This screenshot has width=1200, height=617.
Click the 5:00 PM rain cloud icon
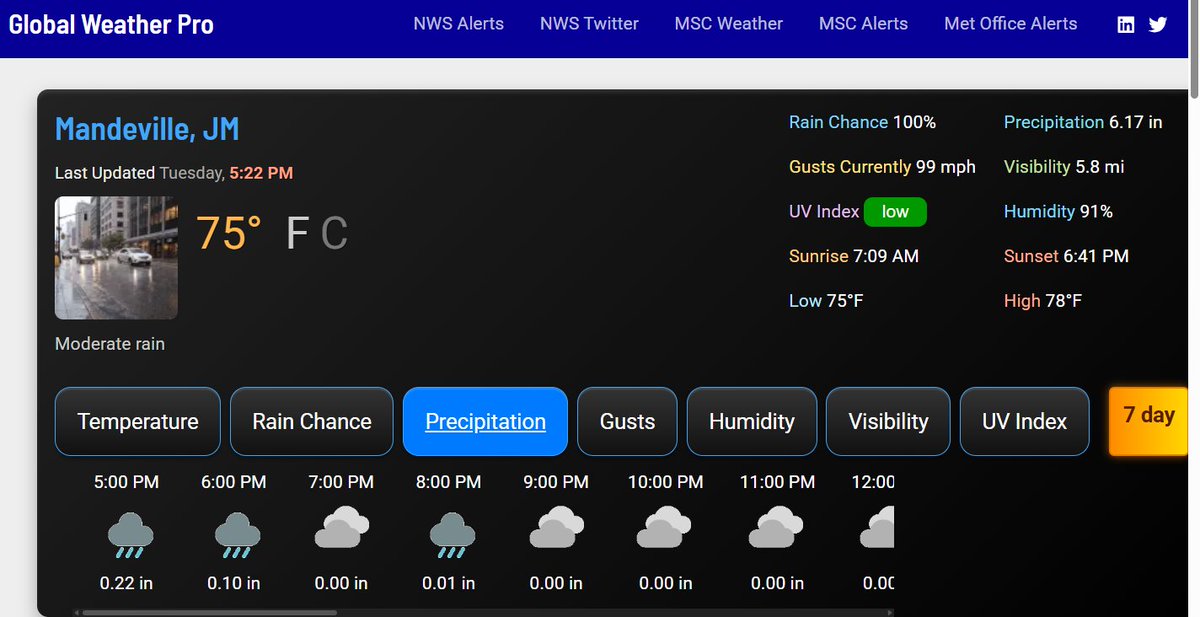pos(129,534)
